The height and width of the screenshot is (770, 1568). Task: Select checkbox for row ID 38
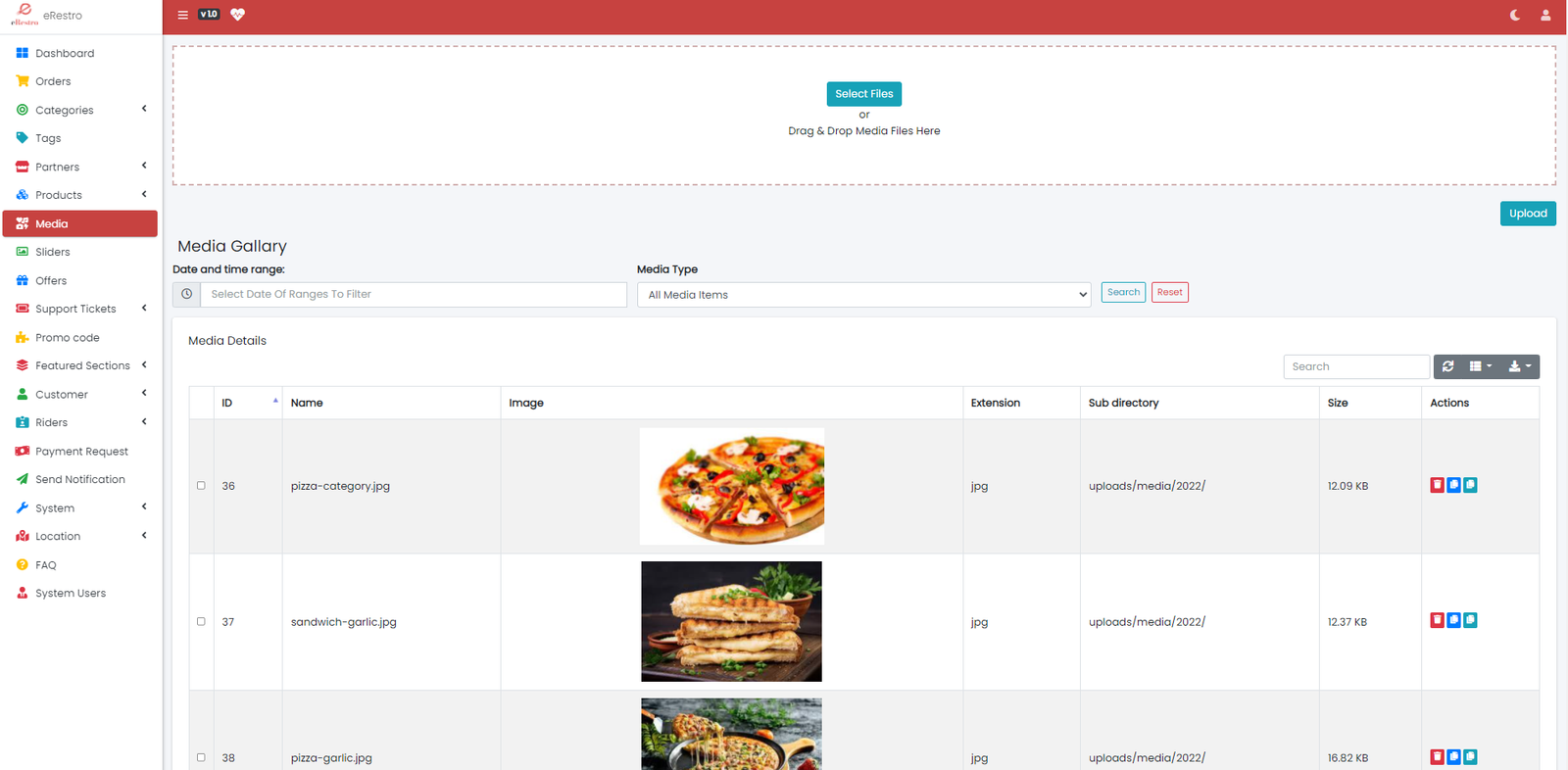click(x=201, y=757)
